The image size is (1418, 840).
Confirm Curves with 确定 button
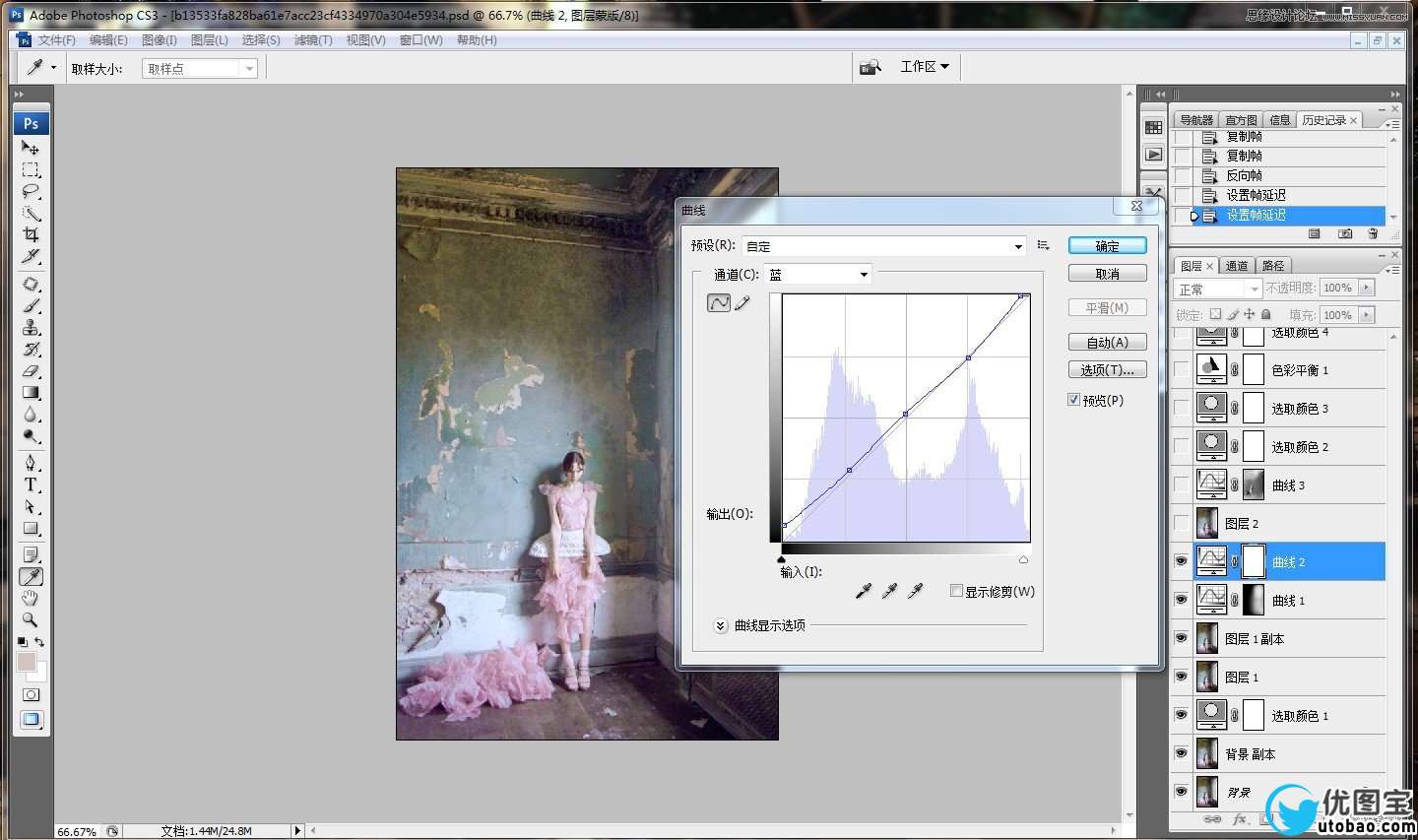(x=1107, y=246)
